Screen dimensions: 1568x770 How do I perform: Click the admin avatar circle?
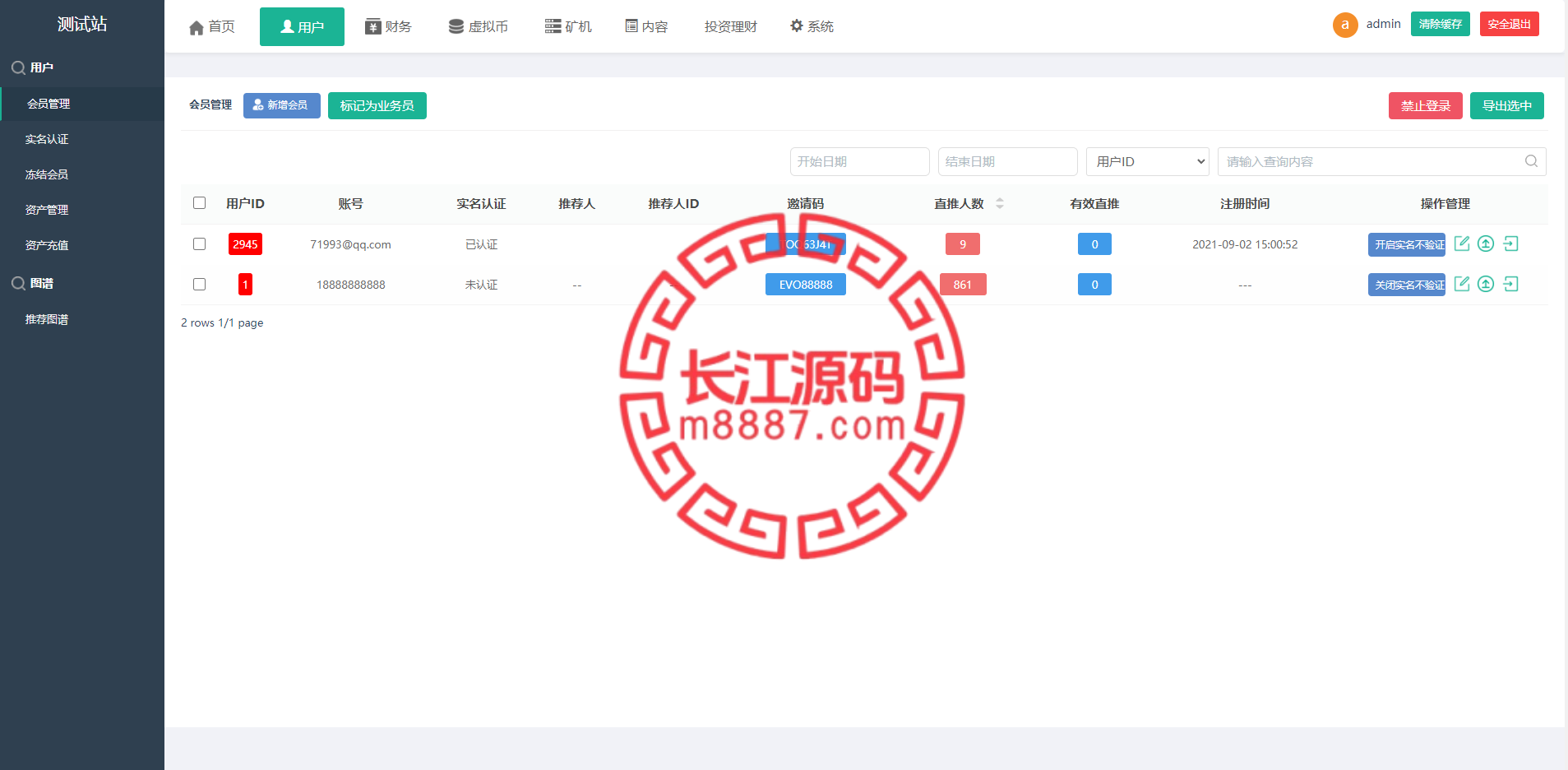pyautogui.click(x=1345, y=25)
